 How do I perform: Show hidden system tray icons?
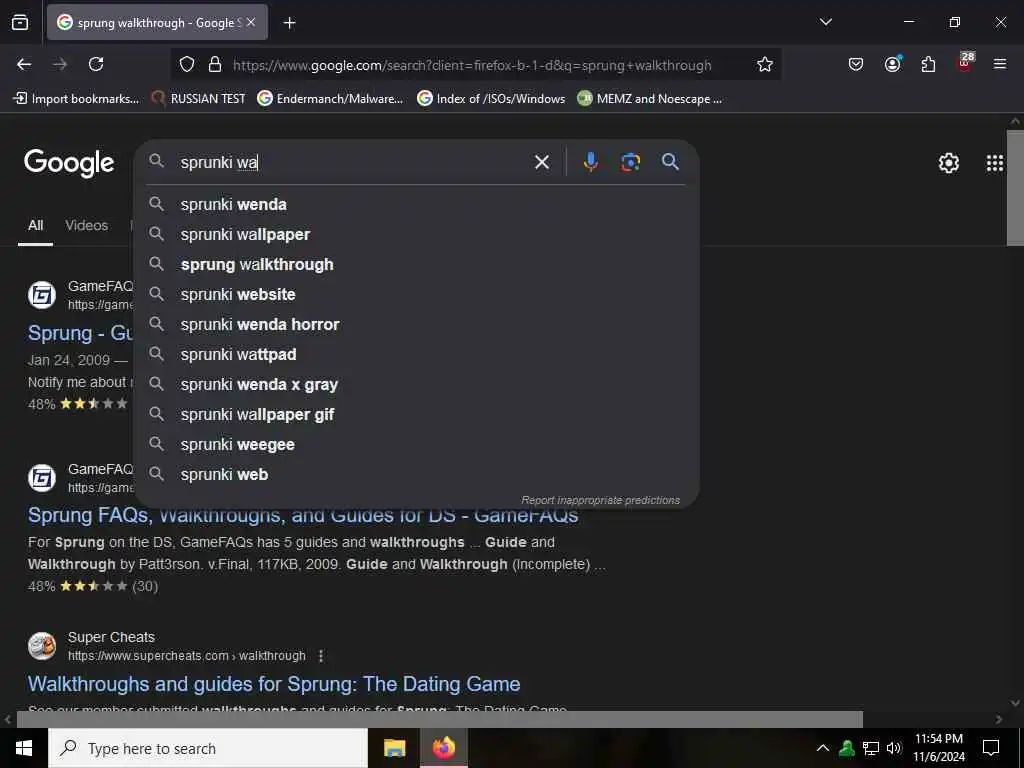(x=823, y=748)
